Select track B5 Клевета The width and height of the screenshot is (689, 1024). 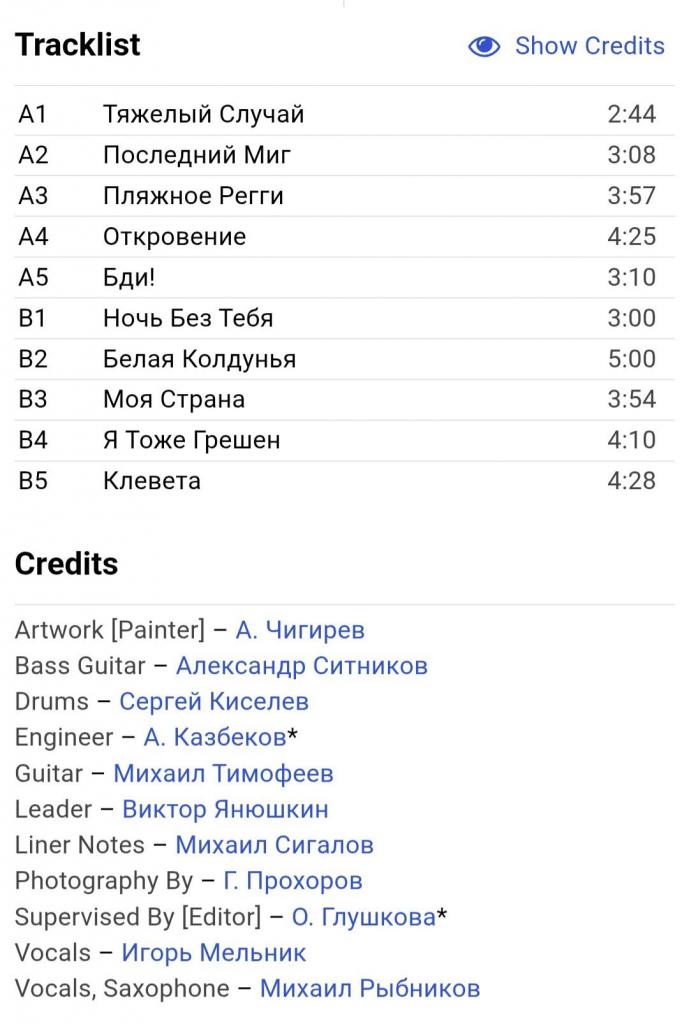pos(344,481)
